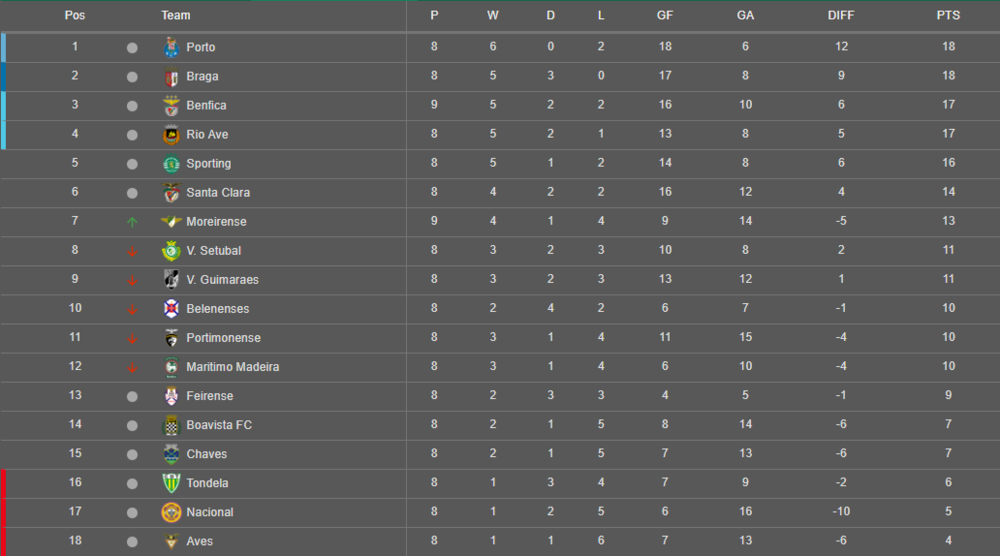Open the V. Guimaraes team link
Viewport: 1000px width, 556px height.
222,280
